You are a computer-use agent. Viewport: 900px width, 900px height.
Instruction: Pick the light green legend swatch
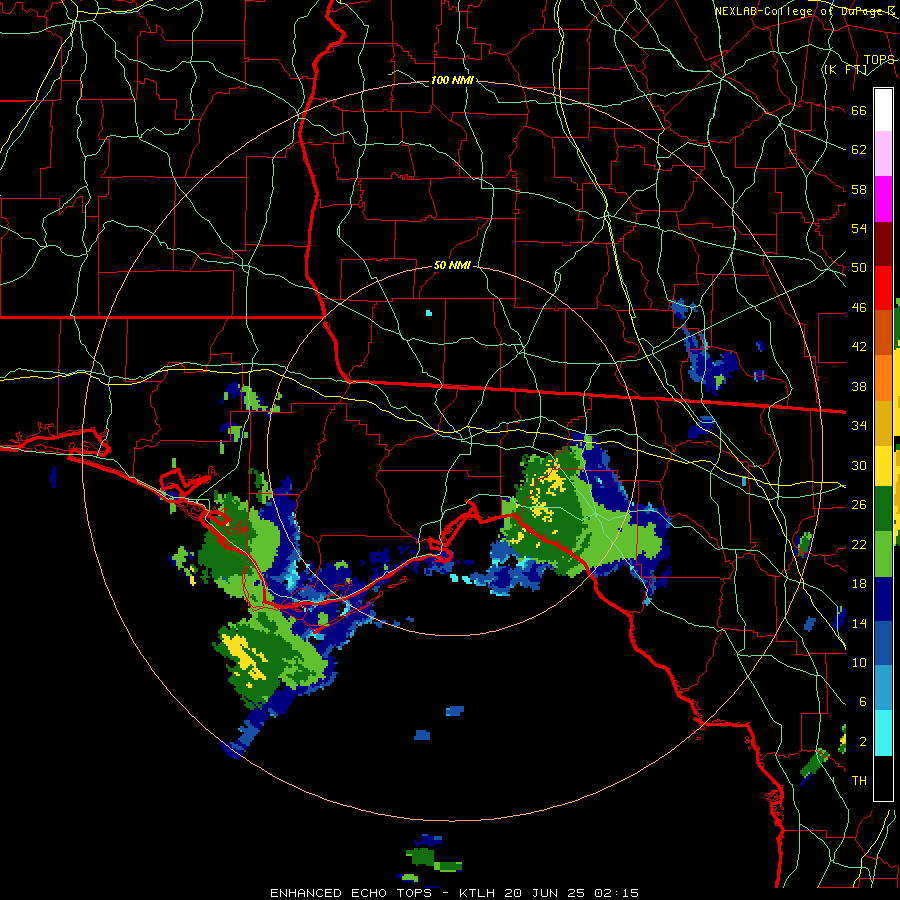[x=883, y=554]
